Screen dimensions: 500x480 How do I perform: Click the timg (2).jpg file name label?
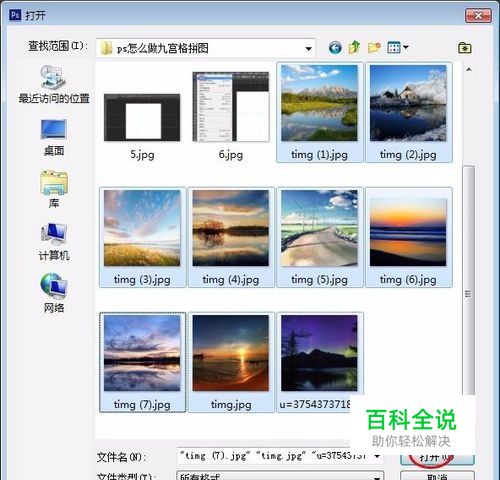click(x=408, y=154)
